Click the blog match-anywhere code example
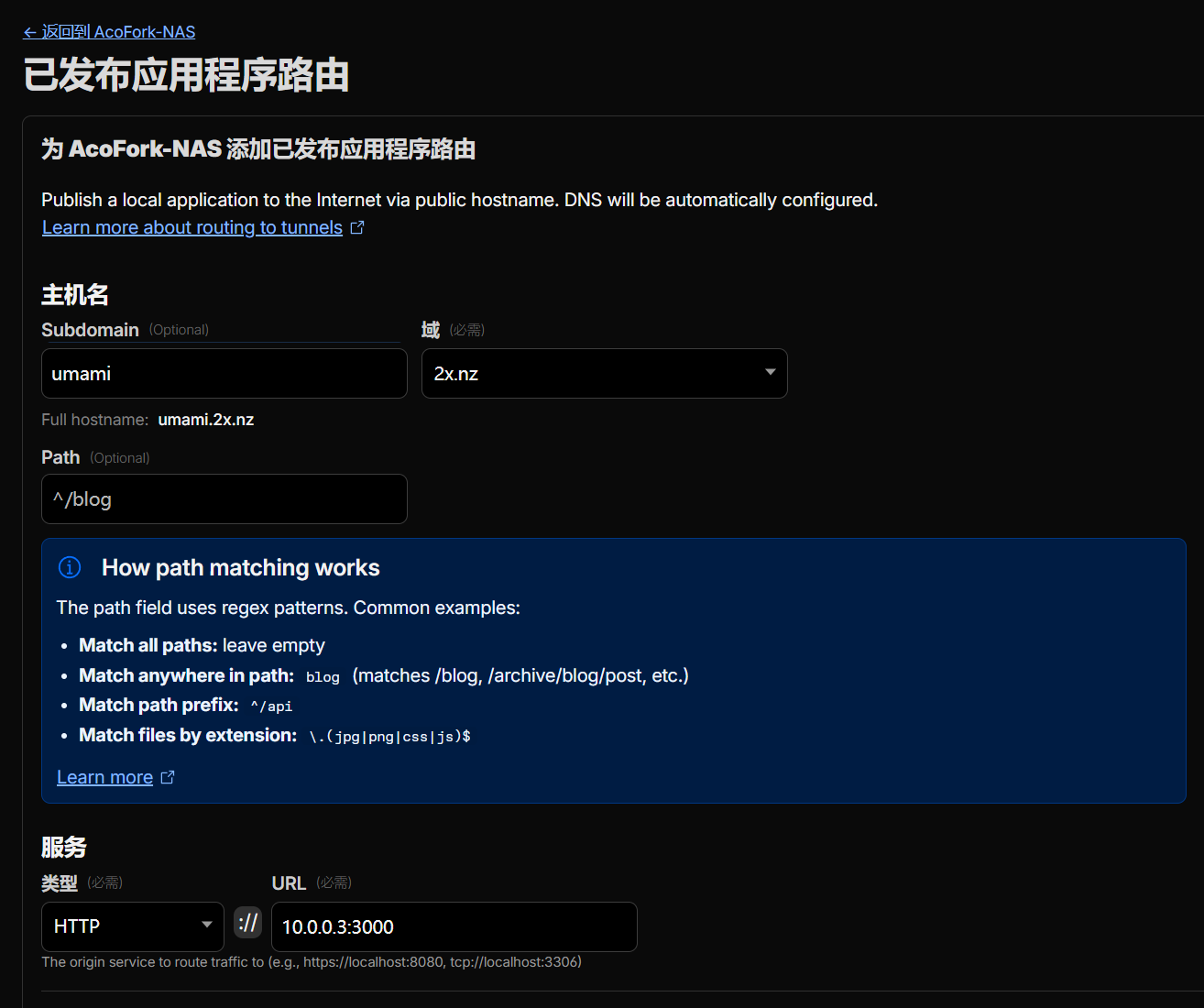The image size is (1204, 1008). pos(323,677)
